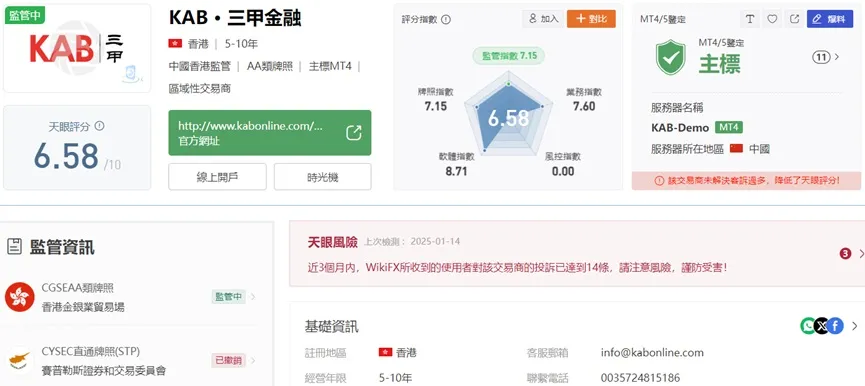Click the 監管中 green badge on logo

point(25,15)
